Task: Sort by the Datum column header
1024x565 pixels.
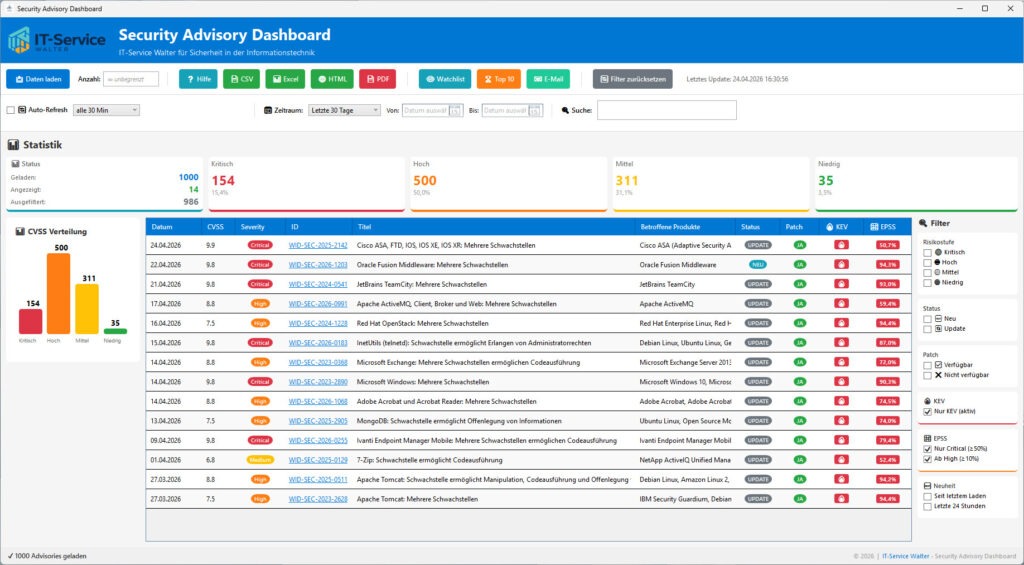Action: [x=174, y=227]
